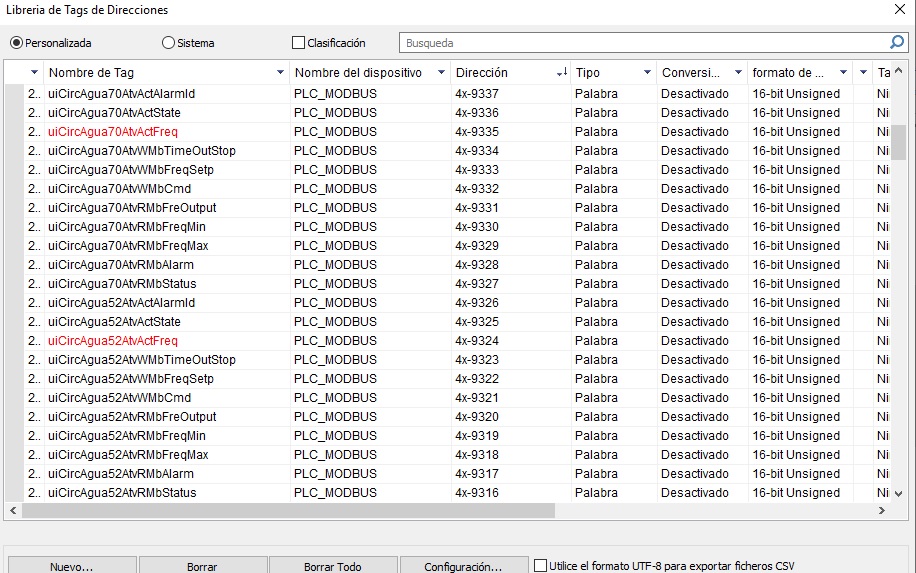916x573 pixels.
Task: Select the Sistema radio button
Action: coord(168,43)
